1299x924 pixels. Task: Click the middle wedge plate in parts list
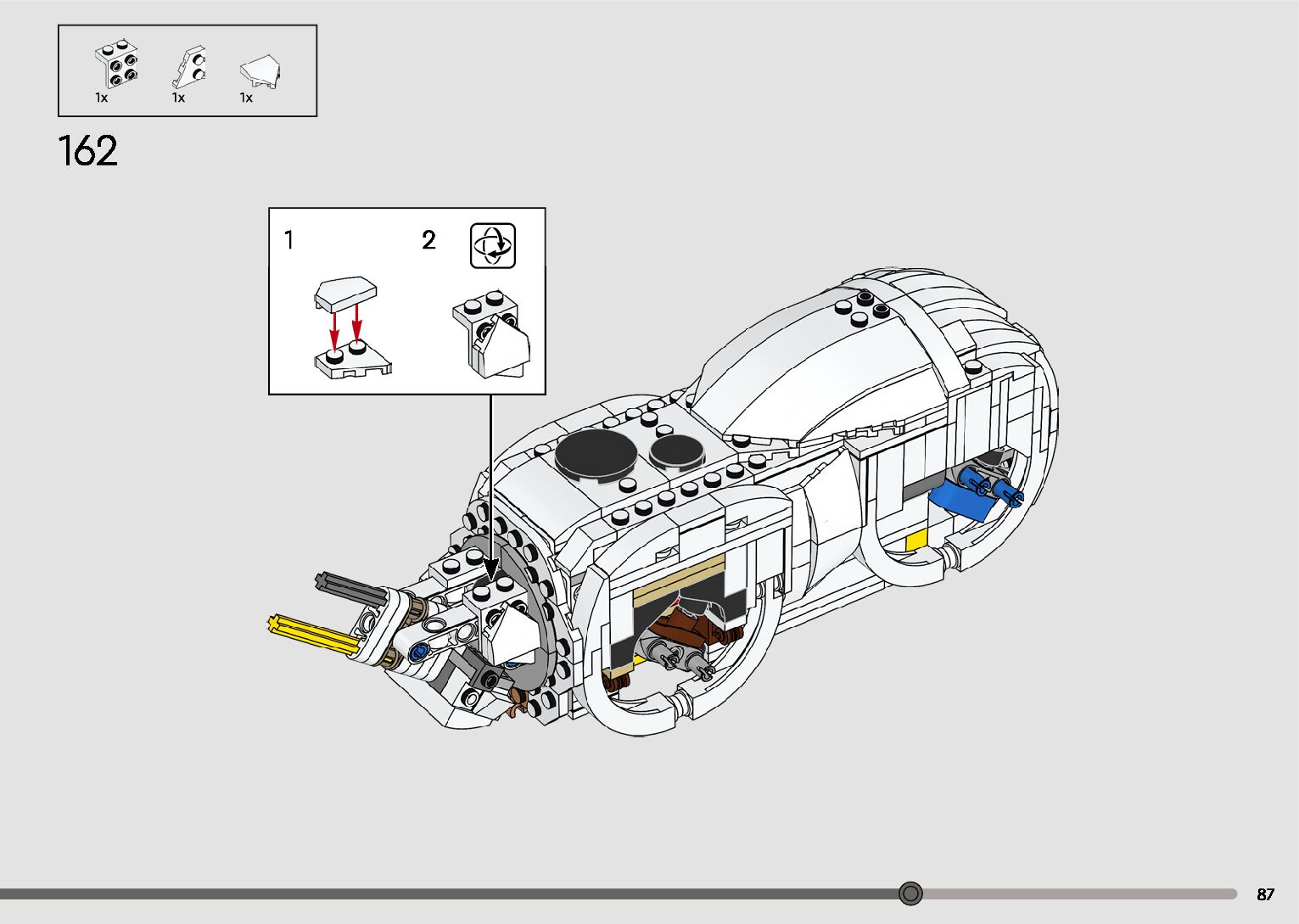[x=190, y=67]
